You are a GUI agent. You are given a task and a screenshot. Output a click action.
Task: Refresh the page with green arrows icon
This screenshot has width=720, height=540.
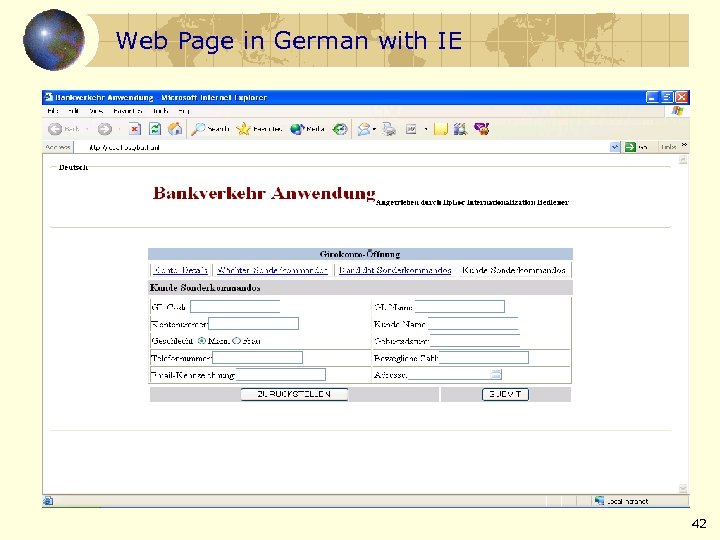pos(155,129)
